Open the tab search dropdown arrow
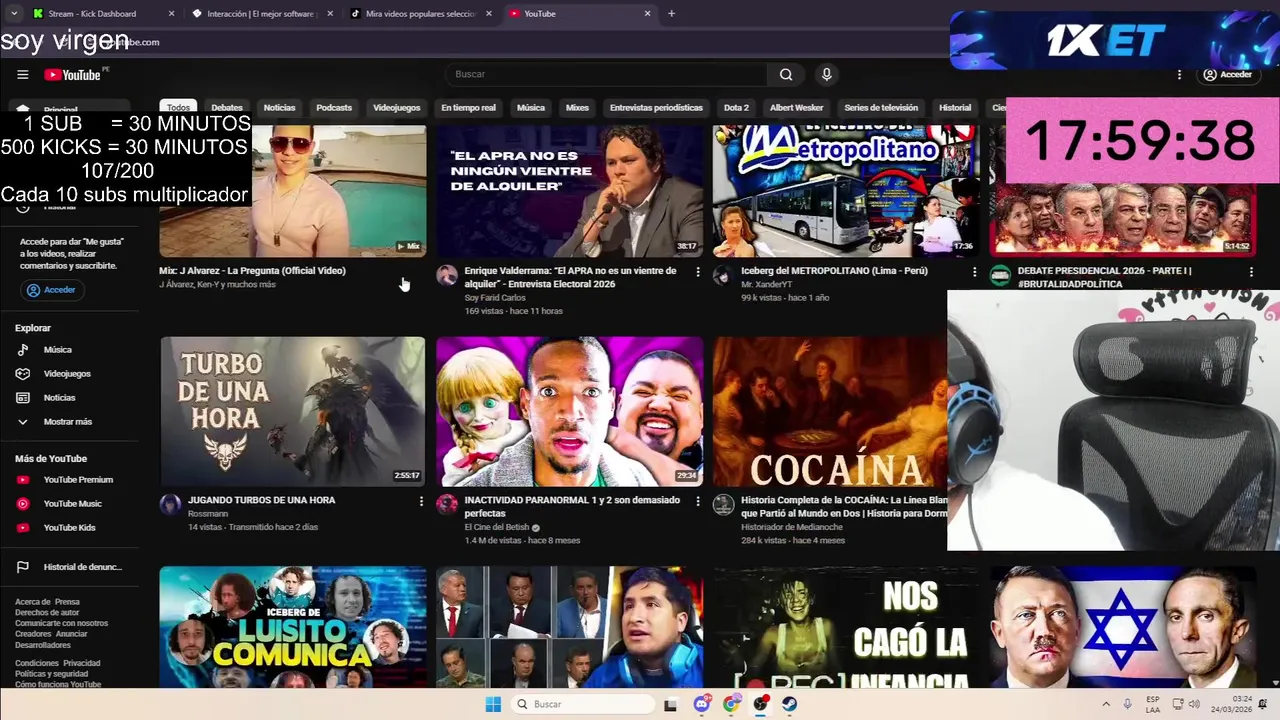Image resolution: width=1280 pixels, height=720 pixels. click(13, 14)
